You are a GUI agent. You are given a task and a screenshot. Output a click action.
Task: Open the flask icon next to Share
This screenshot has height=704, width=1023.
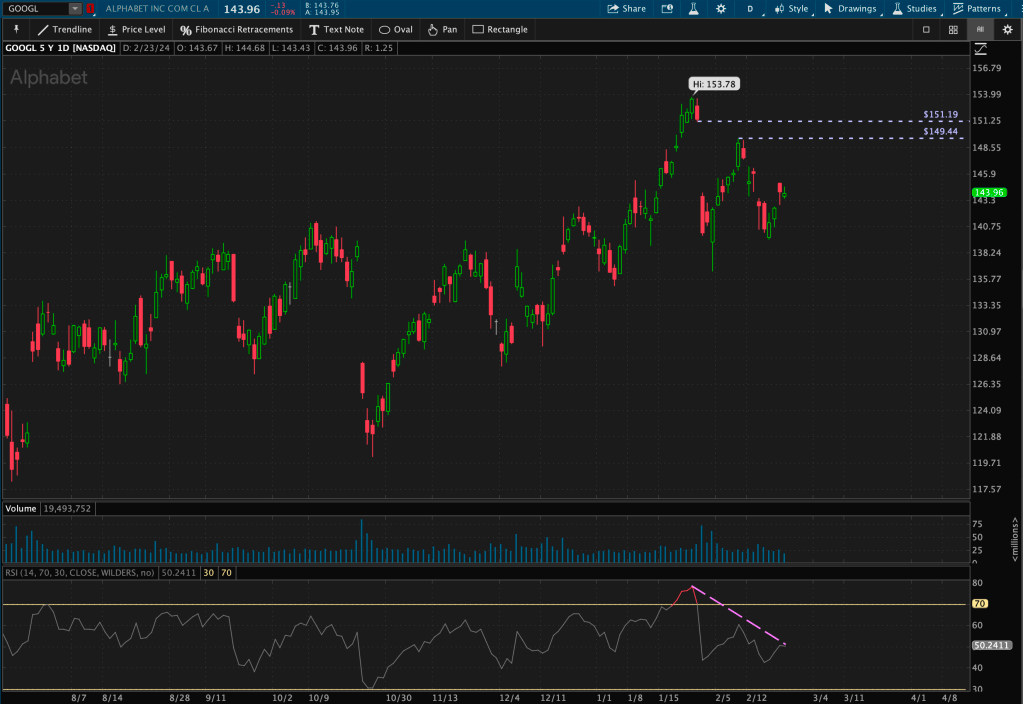[x=689, y=8]
